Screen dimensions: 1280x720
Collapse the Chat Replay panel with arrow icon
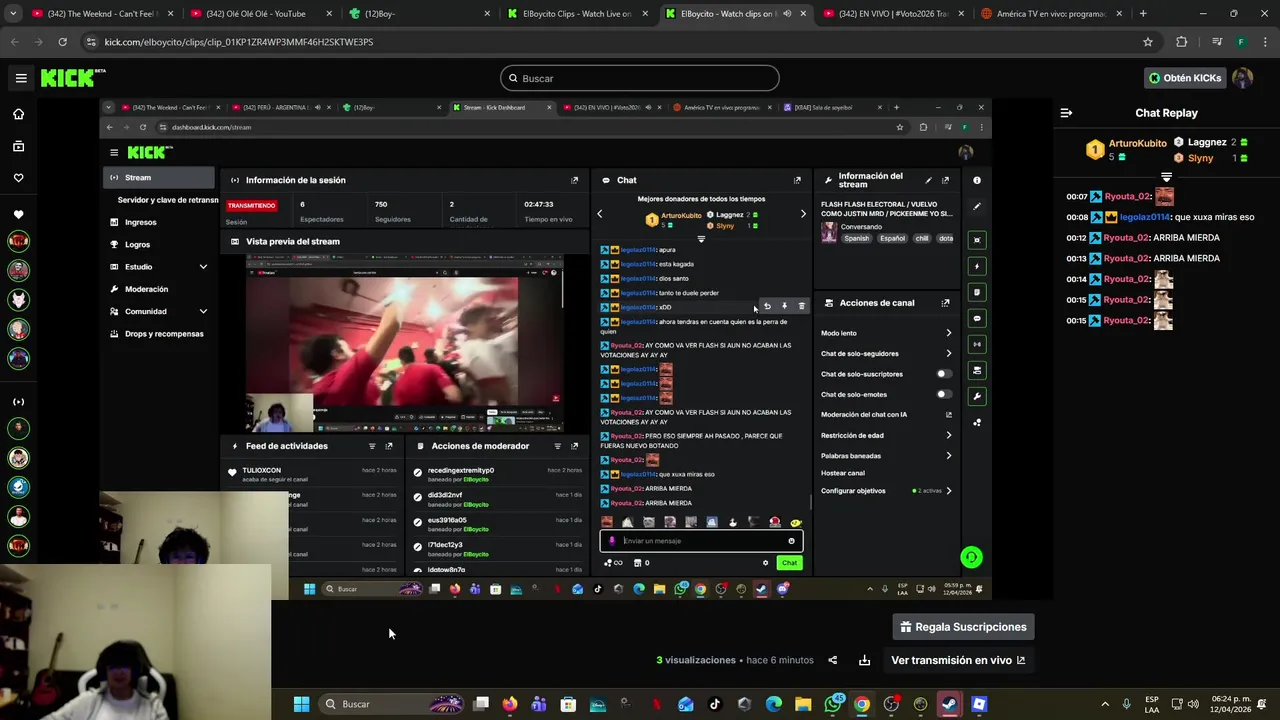(1066, 113)
